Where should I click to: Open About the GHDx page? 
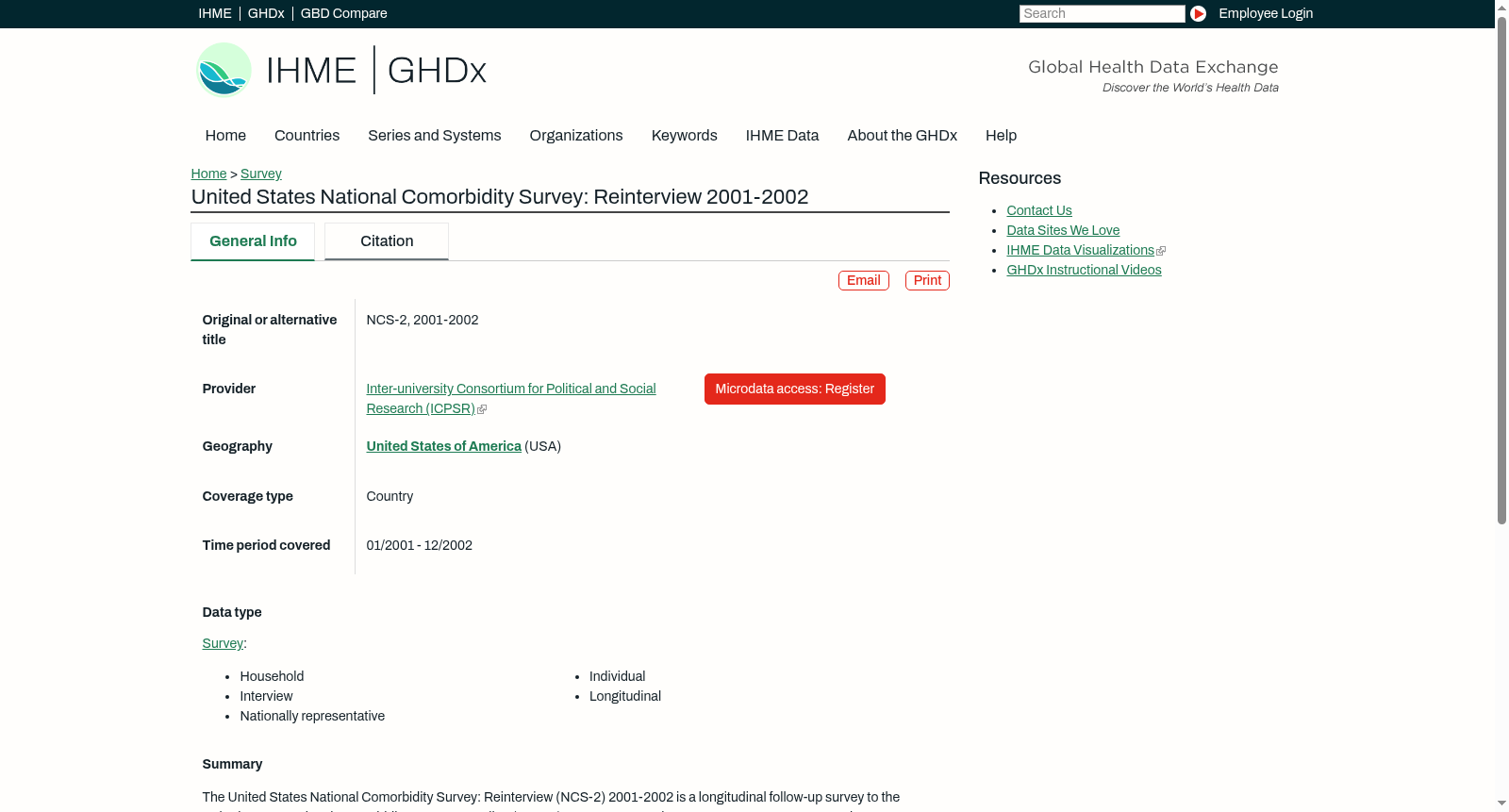point(903,136)
